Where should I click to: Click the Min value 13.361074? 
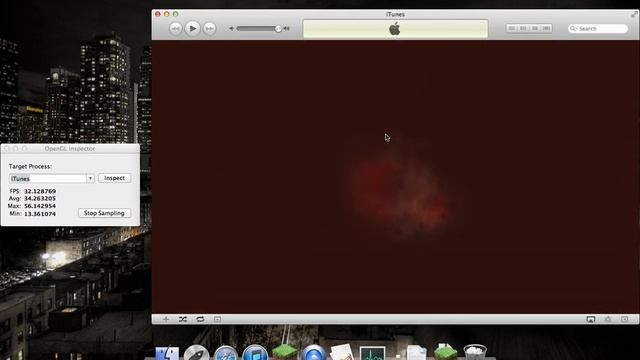pos(40,213)
